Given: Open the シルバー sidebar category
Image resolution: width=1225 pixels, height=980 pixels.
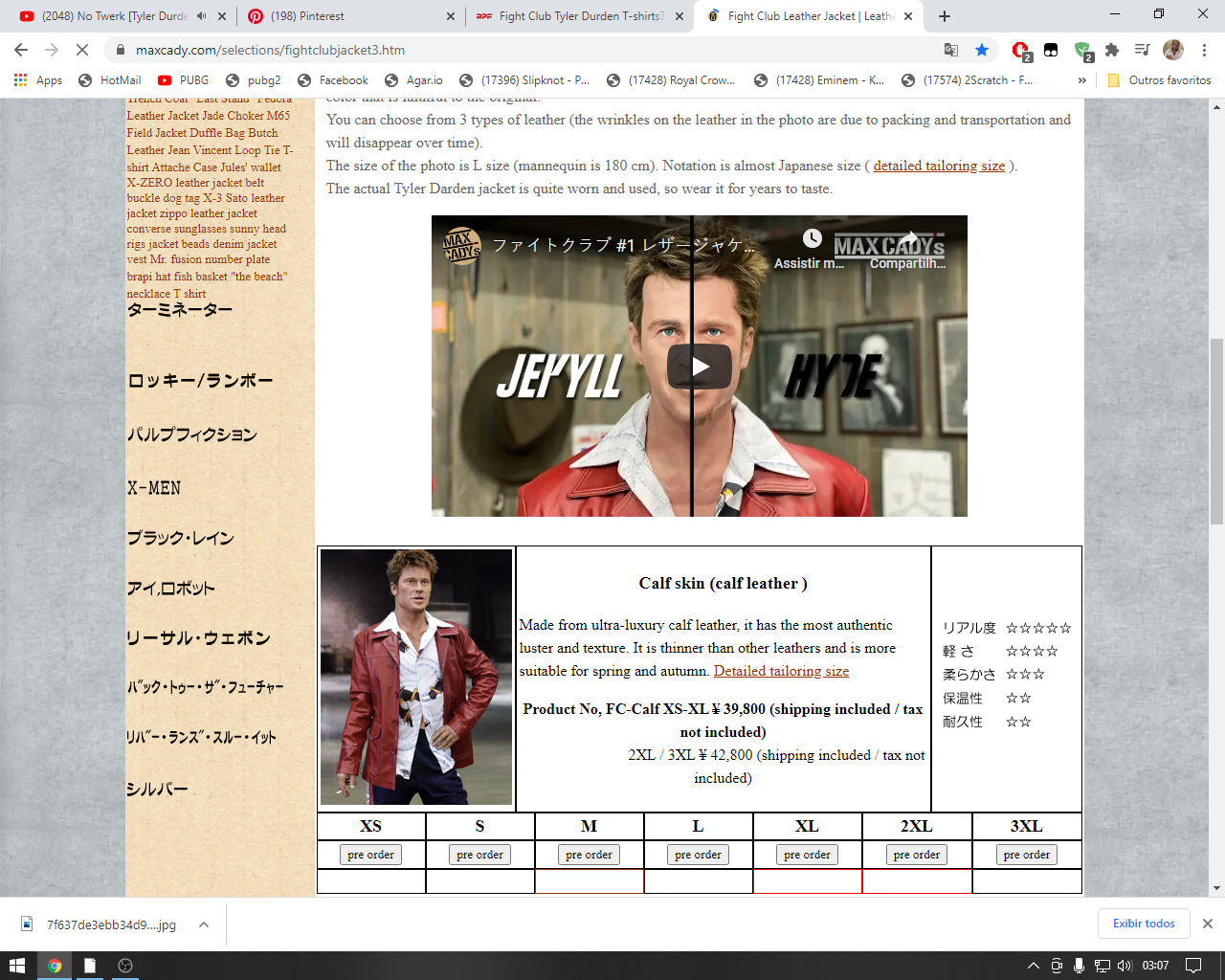Looking at the screenshot, I should point(157,790).
